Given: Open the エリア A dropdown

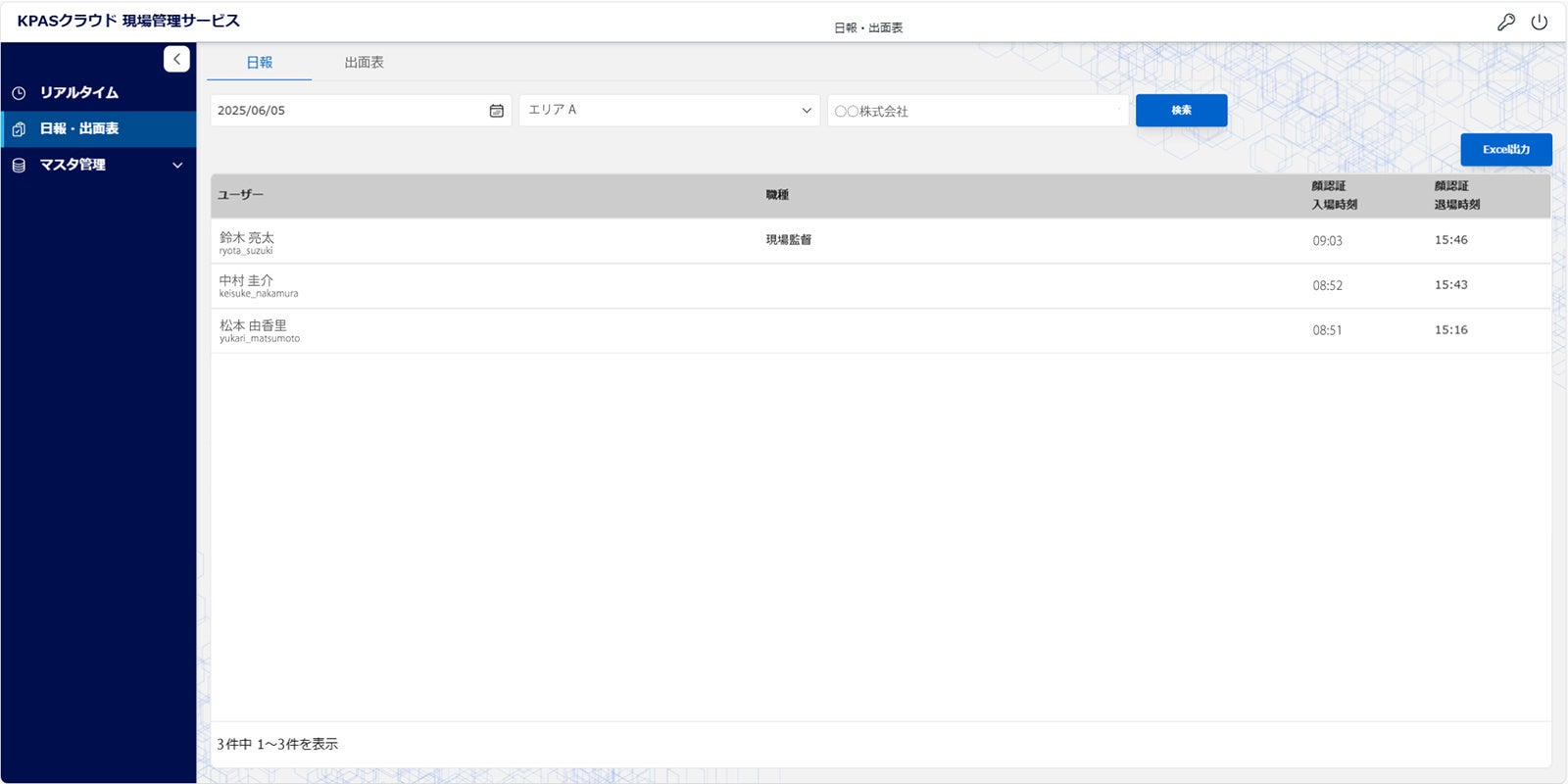Looking at the screenshot, I should 669,111.
